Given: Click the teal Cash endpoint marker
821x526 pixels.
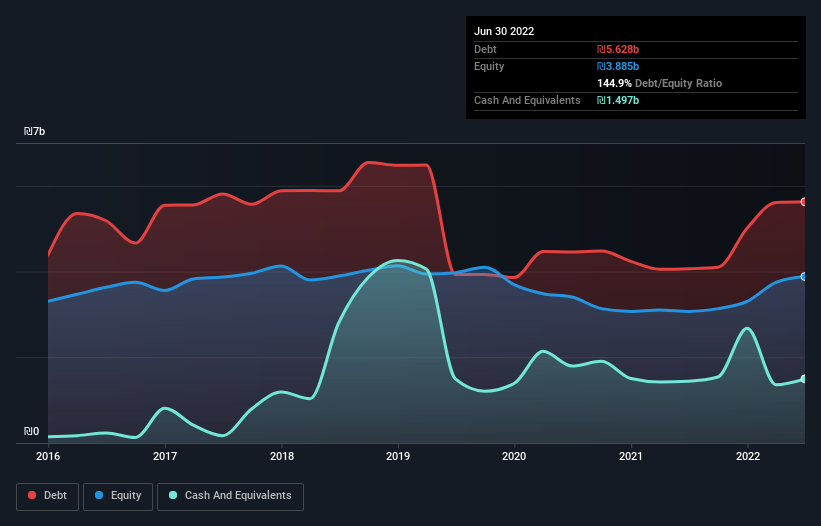Looking at the screenshot, I should [x=804, y=379].
